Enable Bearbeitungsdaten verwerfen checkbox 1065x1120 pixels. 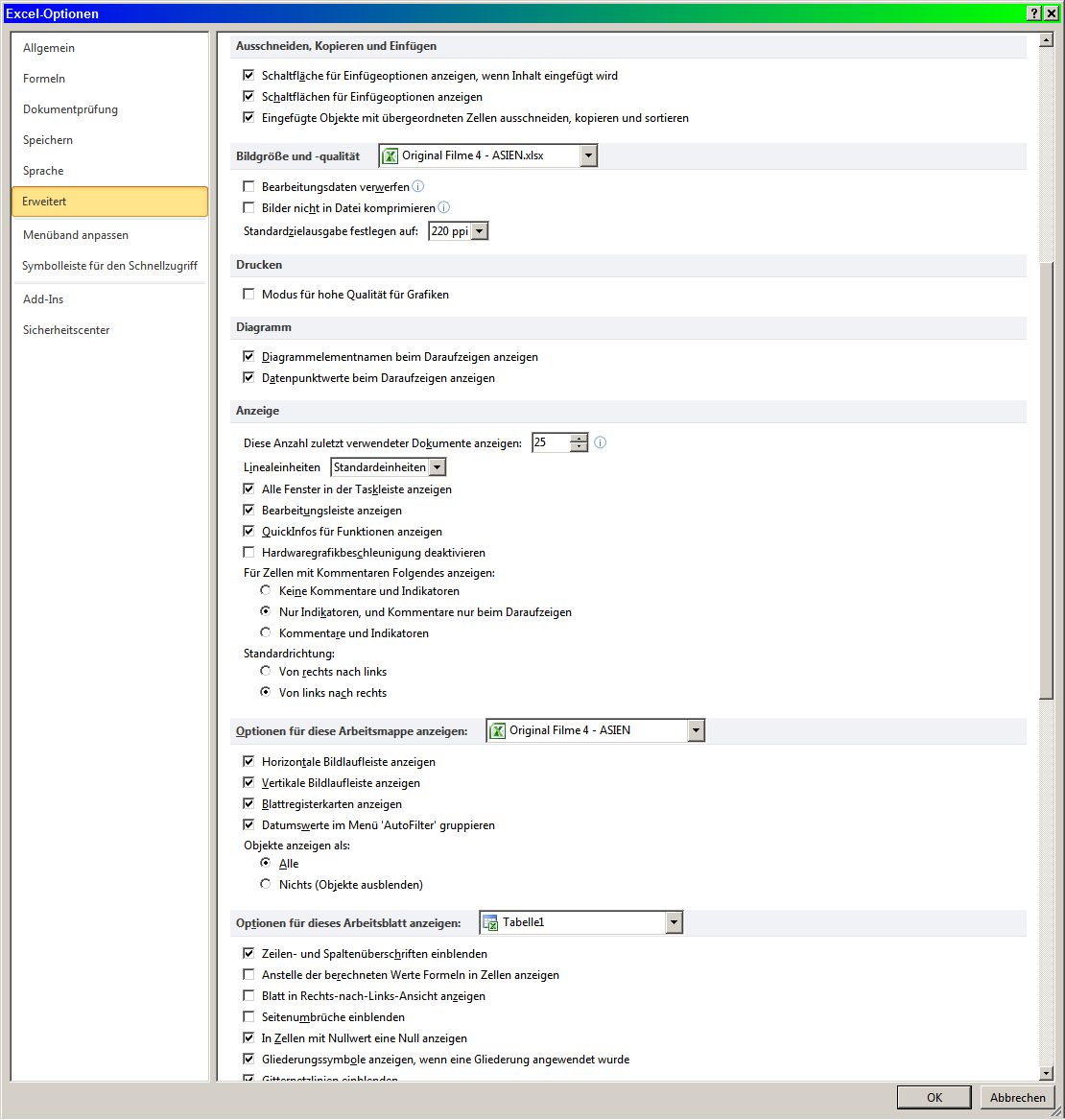248,186
